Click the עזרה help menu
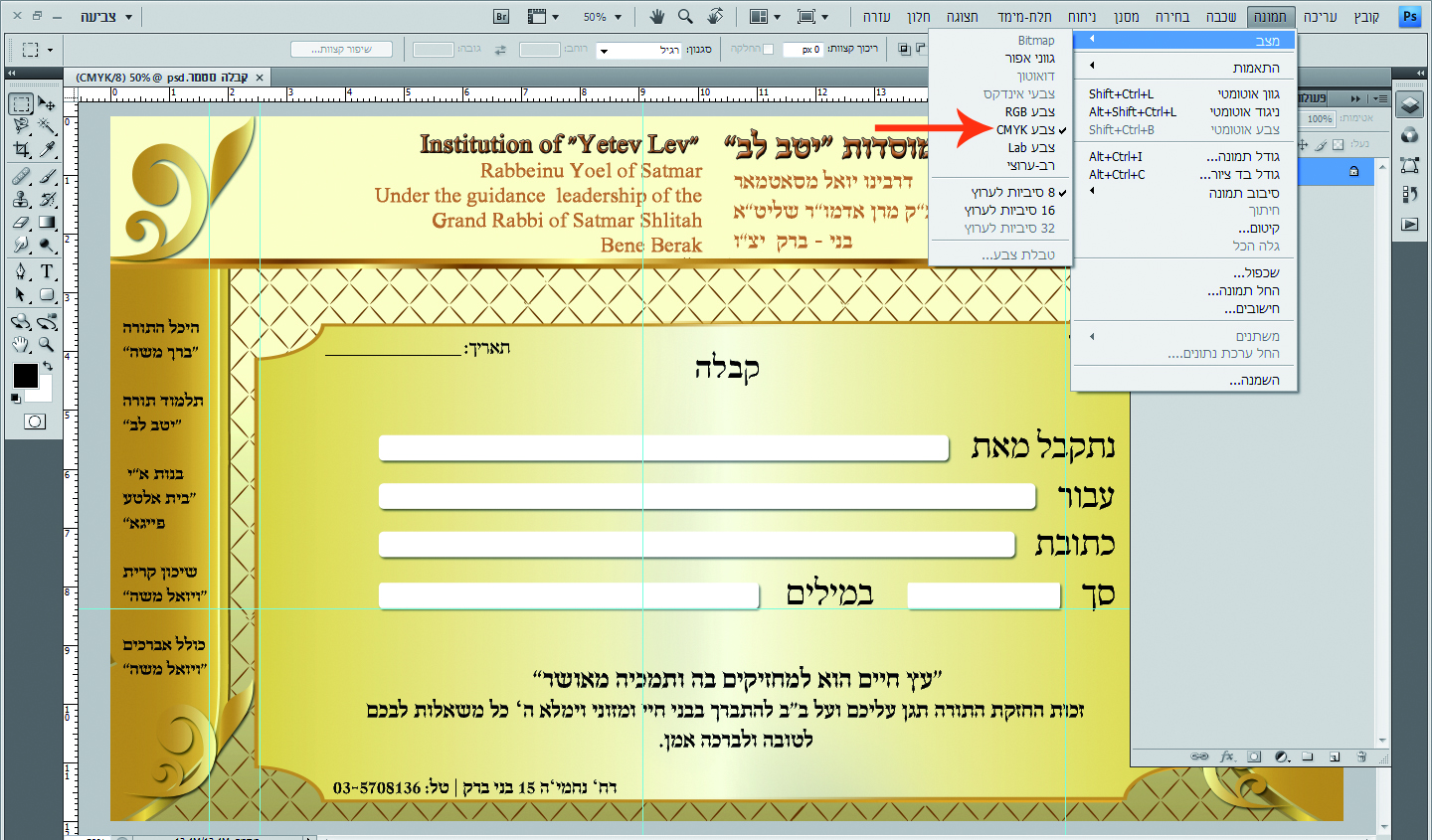 [x=876, y=17]
